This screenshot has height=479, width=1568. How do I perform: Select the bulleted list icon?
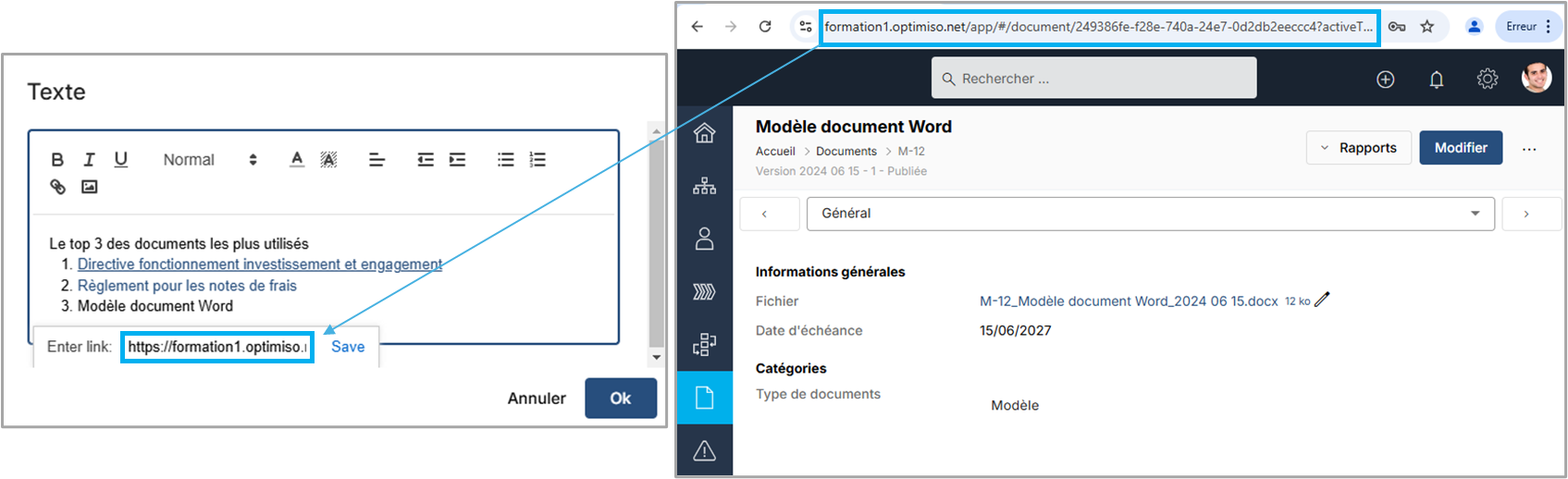(x=505, y=160)
